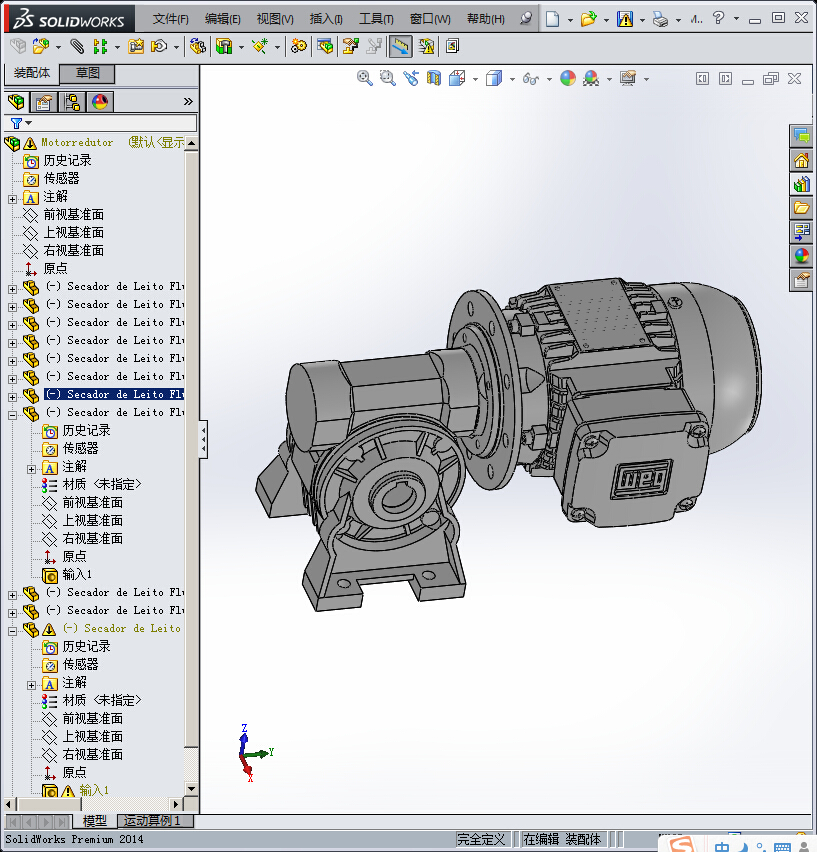Screen dimensions: 817x852
Task: Open the ConfigurationManager tab icon
Action: (72, 101)
